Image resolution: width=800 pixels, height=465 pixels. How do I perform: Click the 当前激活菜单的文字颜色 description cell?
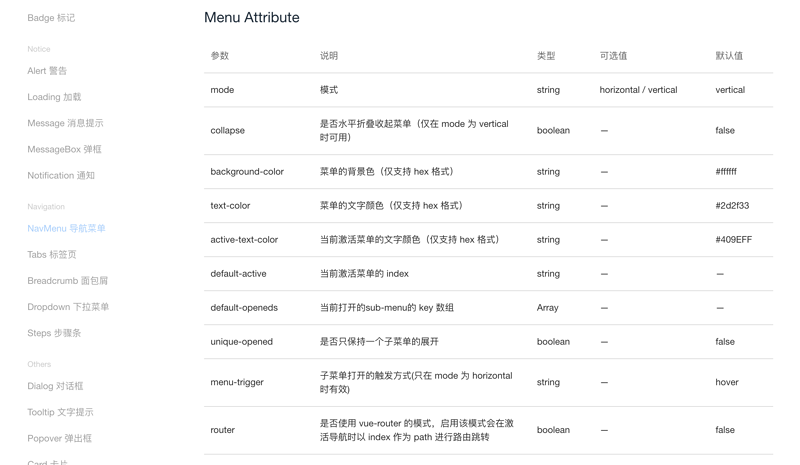point(409,240)
